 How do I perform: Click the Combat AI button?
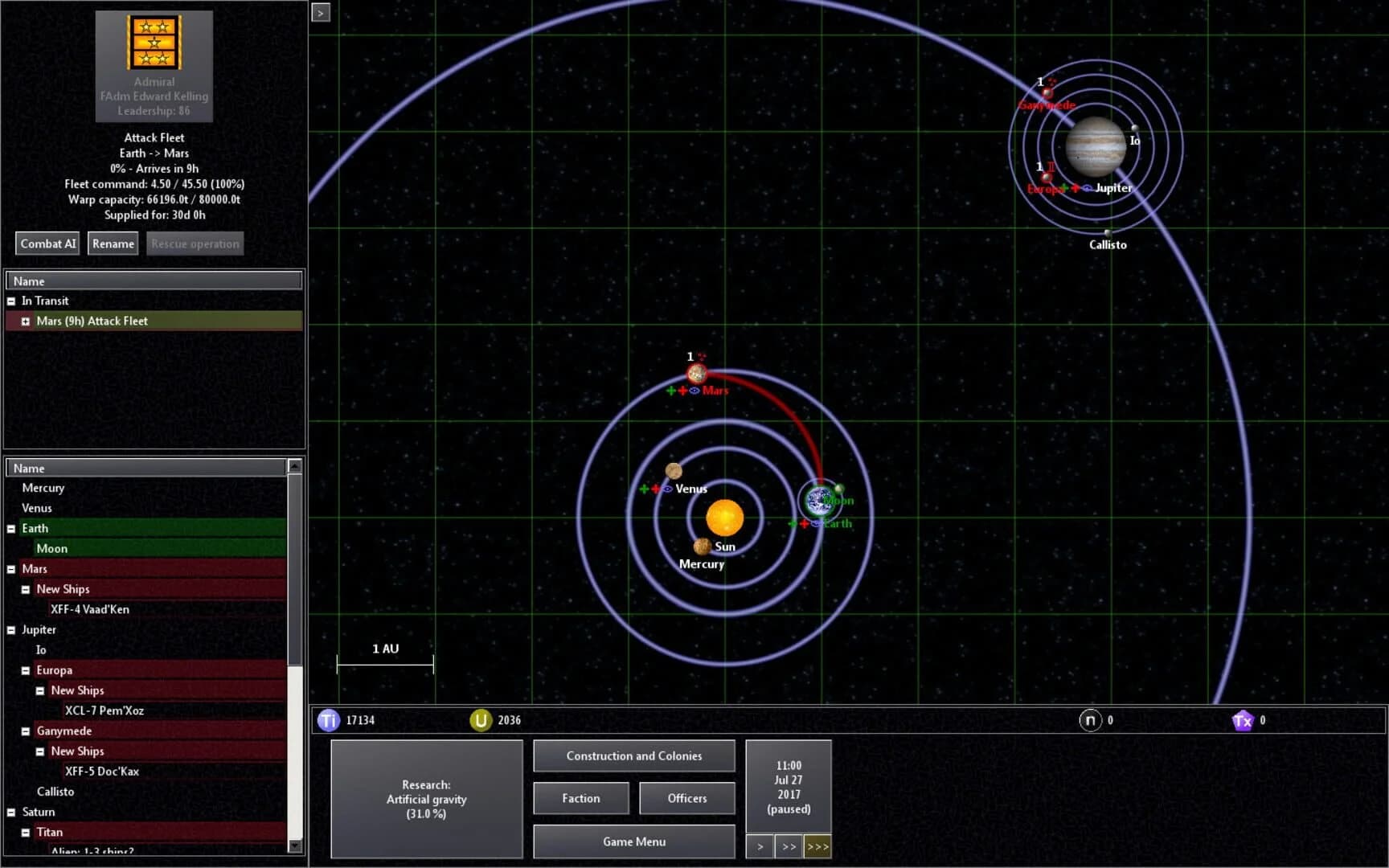(x=47, y=243)
